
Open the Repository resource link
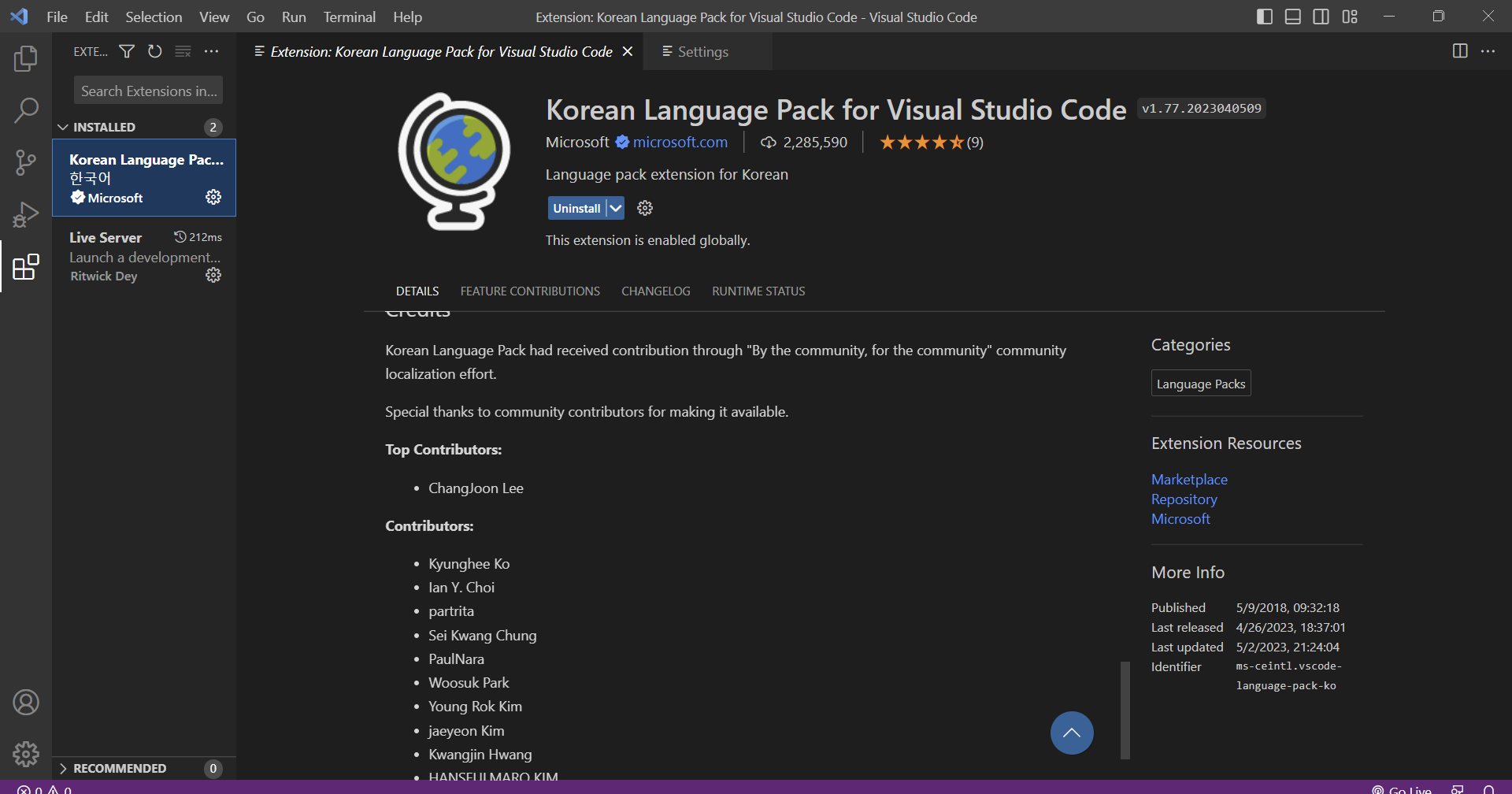(1184, 499)
